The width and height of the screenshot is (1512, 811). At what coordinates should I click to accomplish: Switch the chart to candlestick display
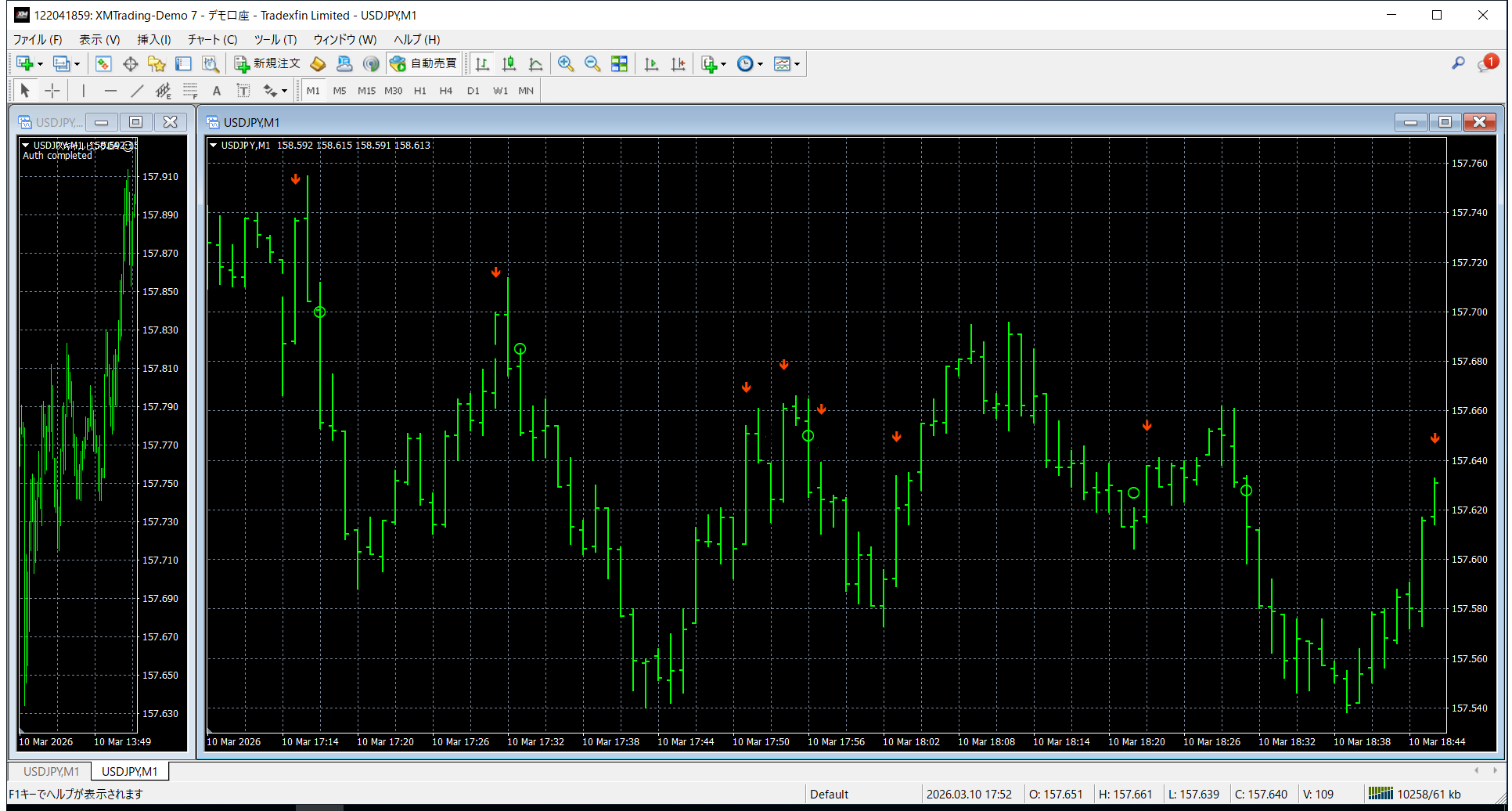click(508, 63)
